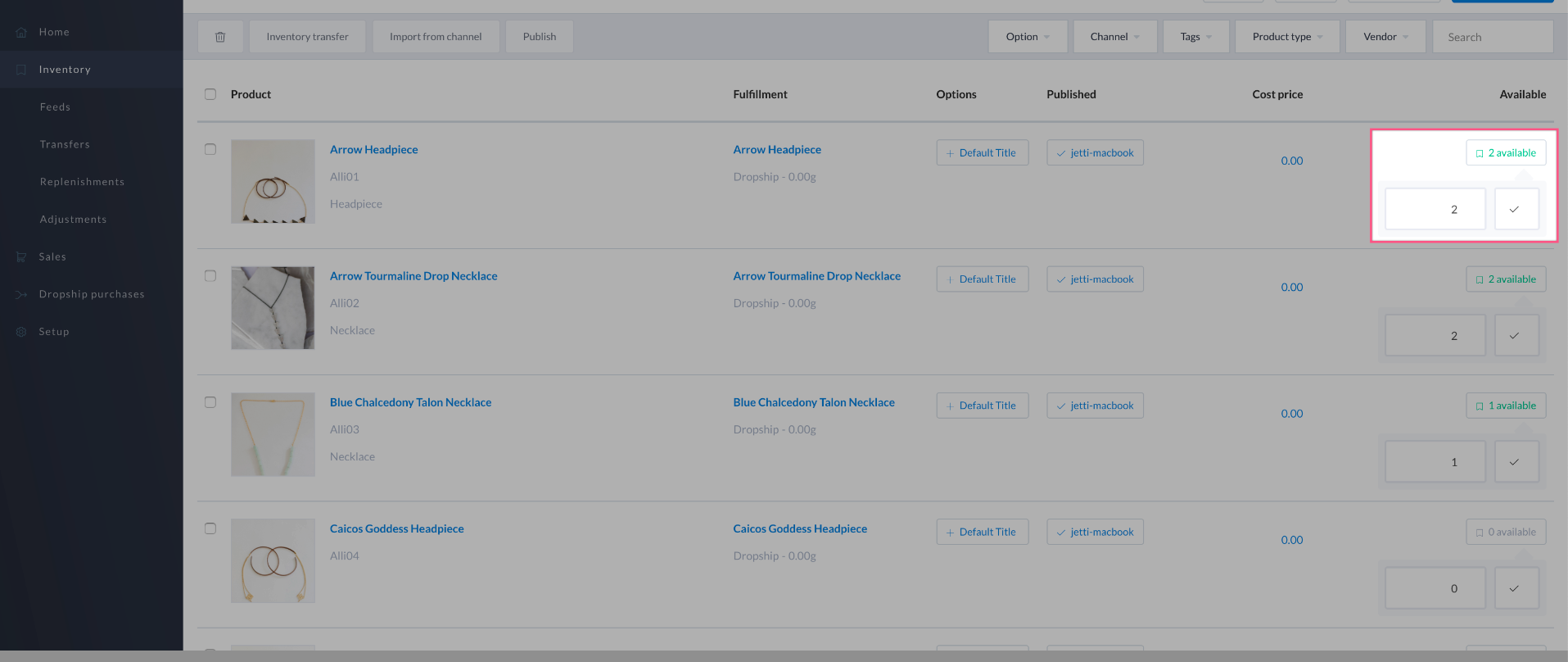Click Default Title option for Arrow Headpiece
Image resolution: width=1568 pixels, height=662 pixels.
983,152
